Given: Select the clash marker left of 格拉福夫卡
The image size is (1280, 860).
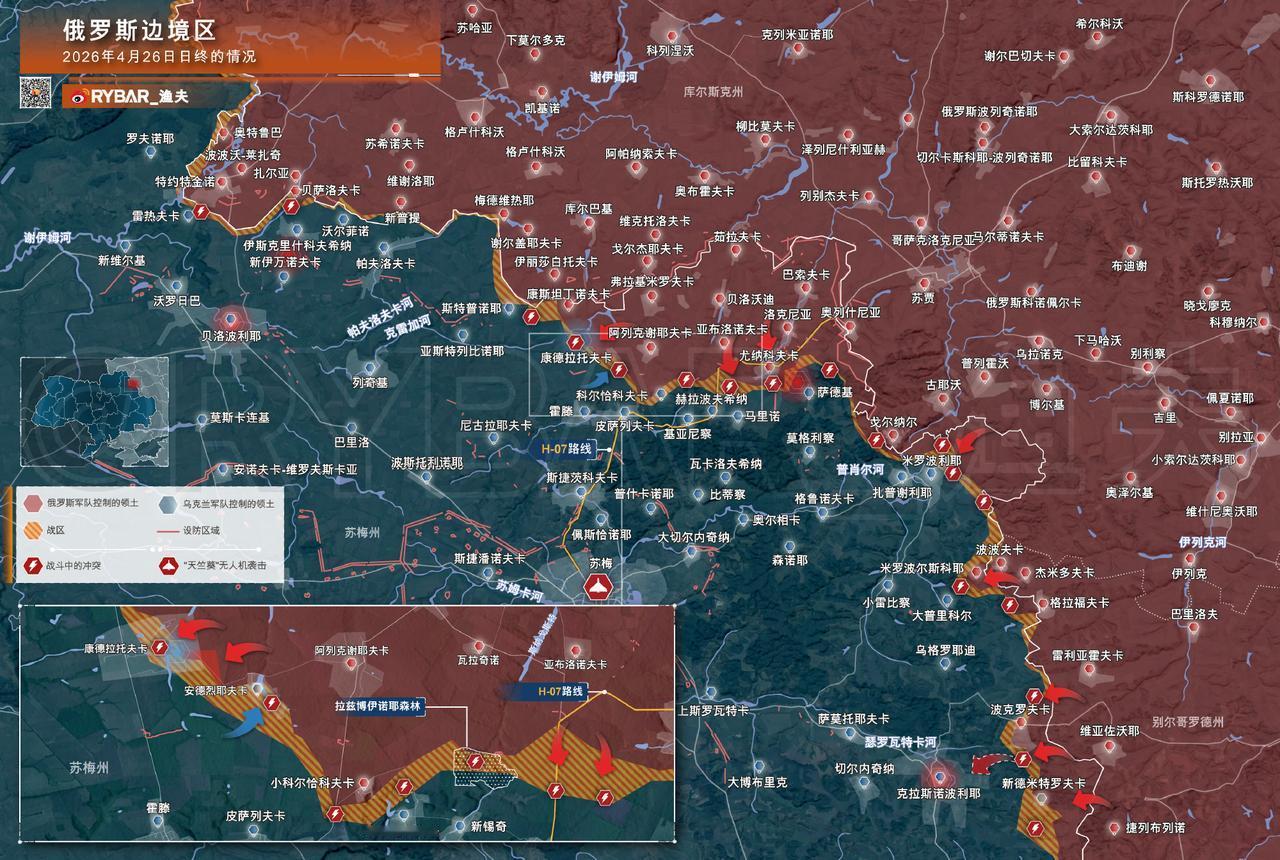Looking at the screenshot, I should (1010, 604).
